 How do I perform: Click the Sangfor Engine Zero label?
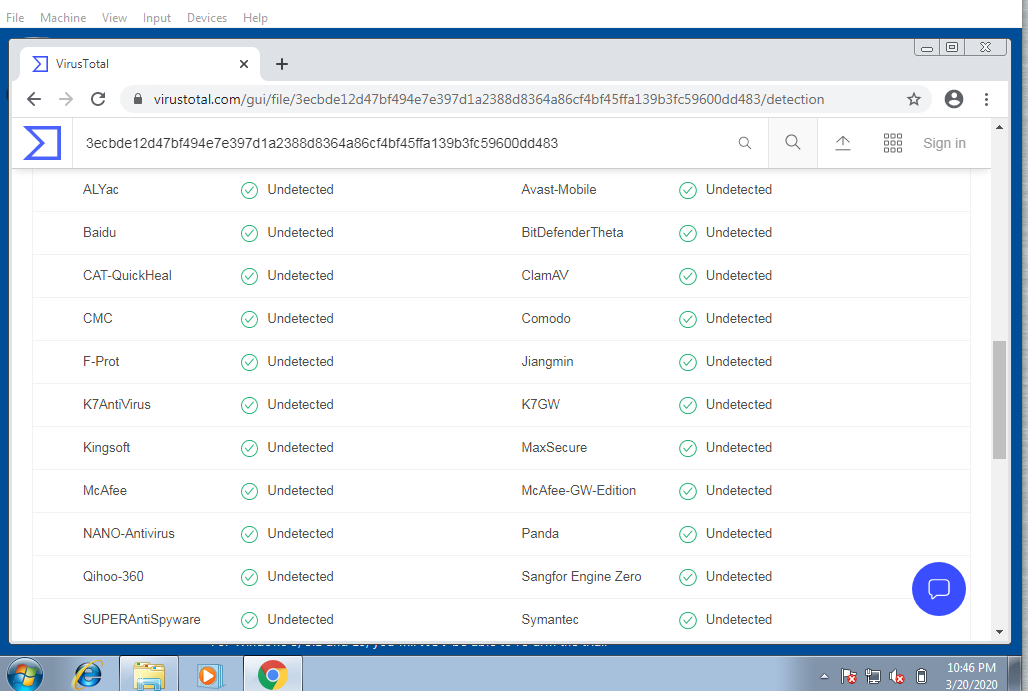pyautogui.click(x=581, y=576)
